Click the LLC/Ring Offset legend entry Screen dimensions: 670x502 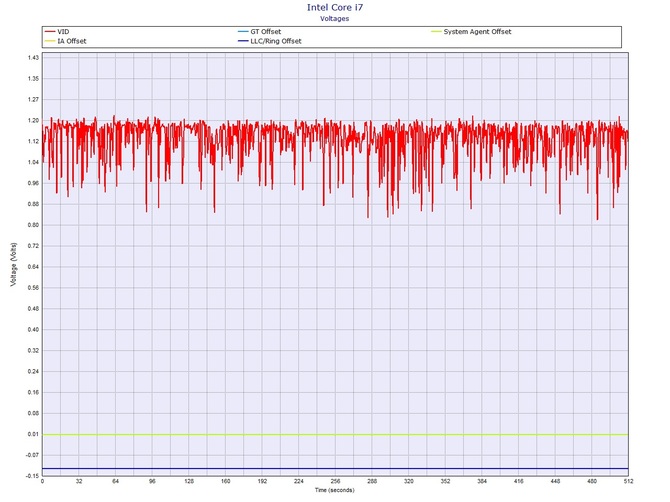270,41
